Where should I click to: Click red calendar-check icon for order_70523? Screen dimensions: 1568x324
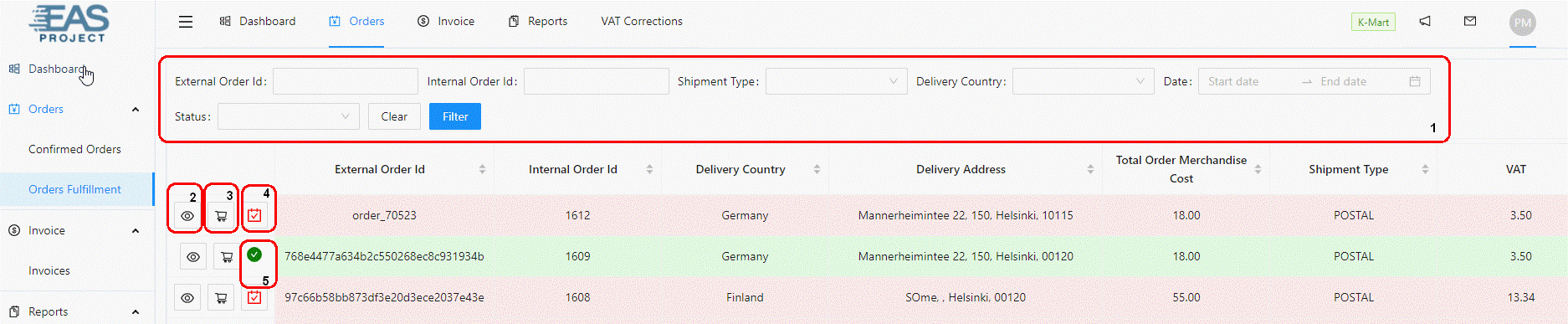pyautogui.click(x=254, y=215)
